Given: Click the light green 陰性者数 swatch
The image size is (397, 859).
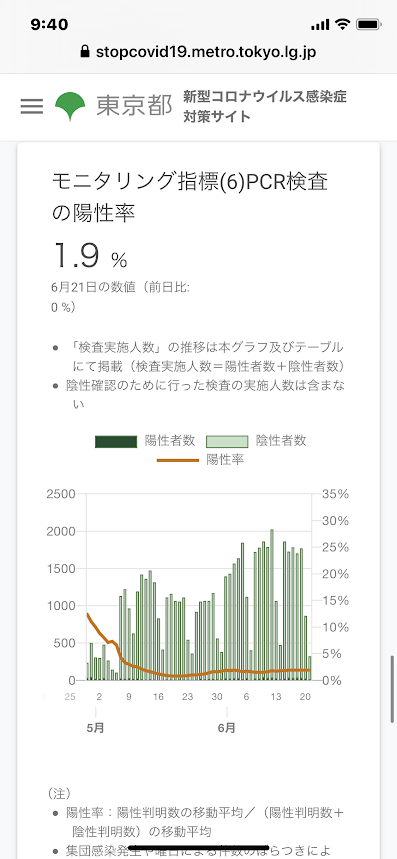Looking at the screenshot, I should 227,441.
